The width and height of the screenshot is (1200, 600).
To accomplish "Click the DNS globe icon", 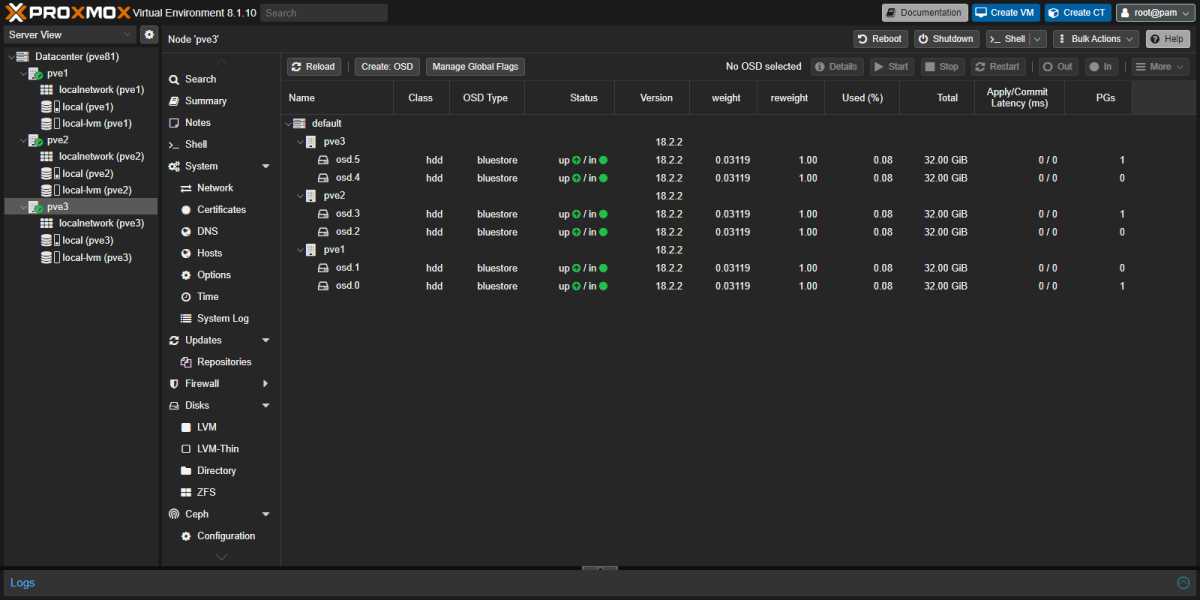I will coord(186,231).
